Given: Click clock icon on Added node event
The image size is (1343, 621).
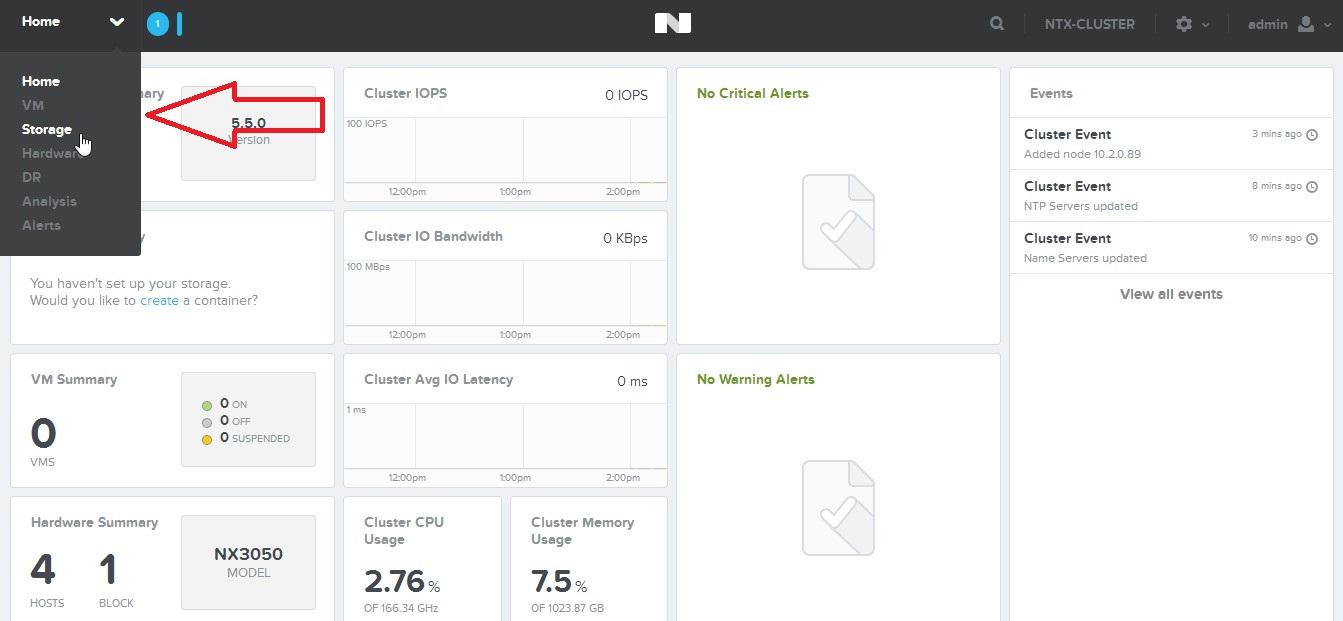Looking at the screenshot, I should pyautogui.click(x=1313, y=134).
